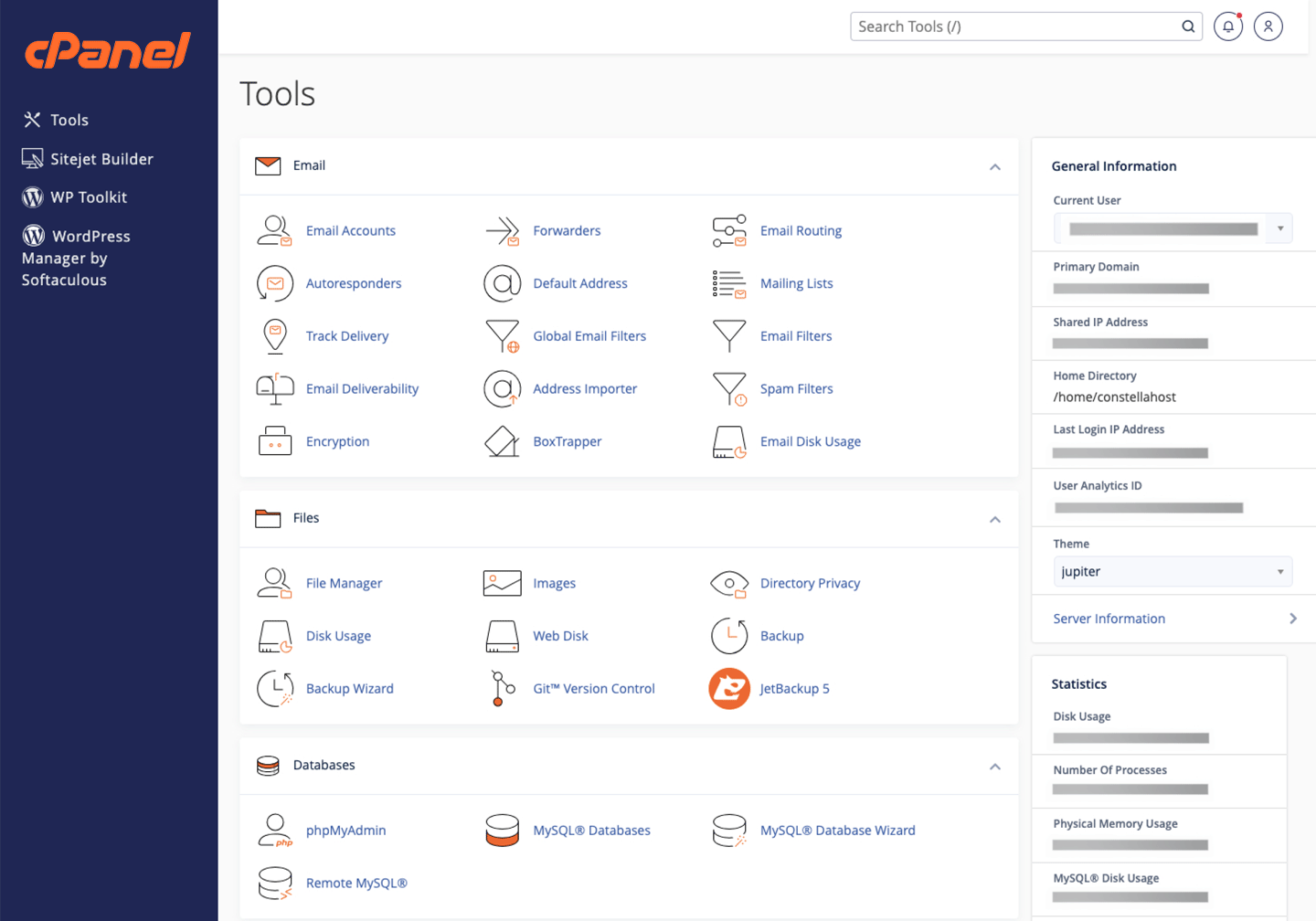Click the Images icon

502,583
